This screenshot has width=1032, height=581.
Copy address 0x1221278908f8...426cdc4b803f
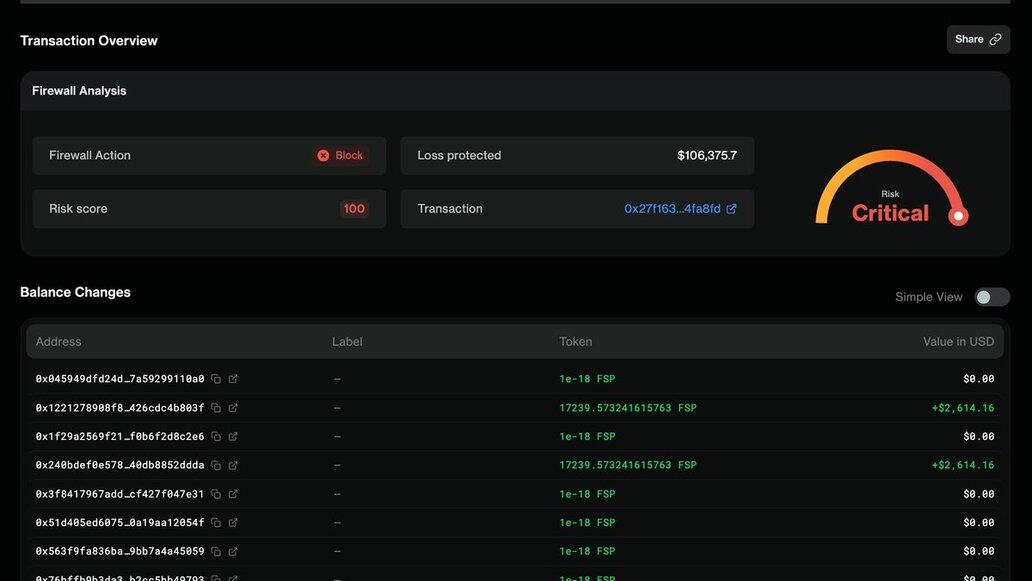coord(216,408)
